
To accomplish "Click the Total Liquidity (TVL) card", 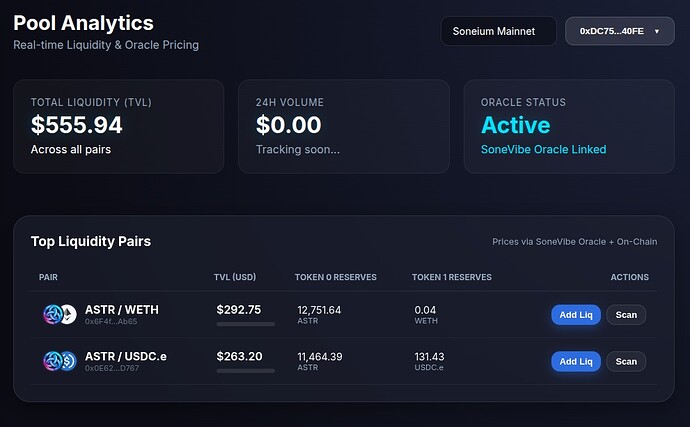I will (x=118, y=126).
